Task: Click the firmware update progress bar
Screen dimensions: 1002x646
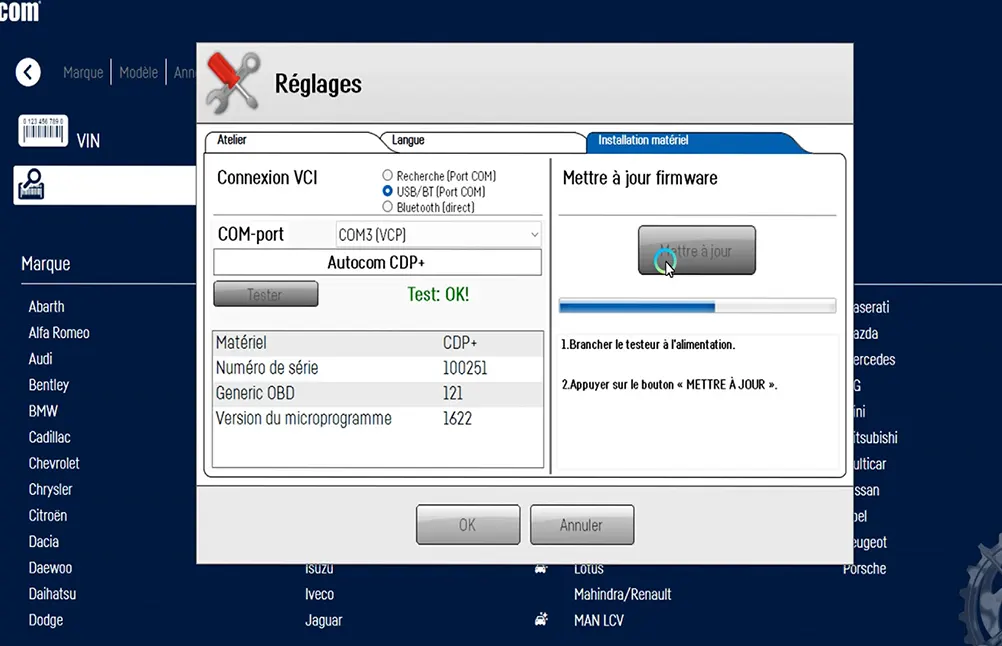Action: [x=697, y=306]
